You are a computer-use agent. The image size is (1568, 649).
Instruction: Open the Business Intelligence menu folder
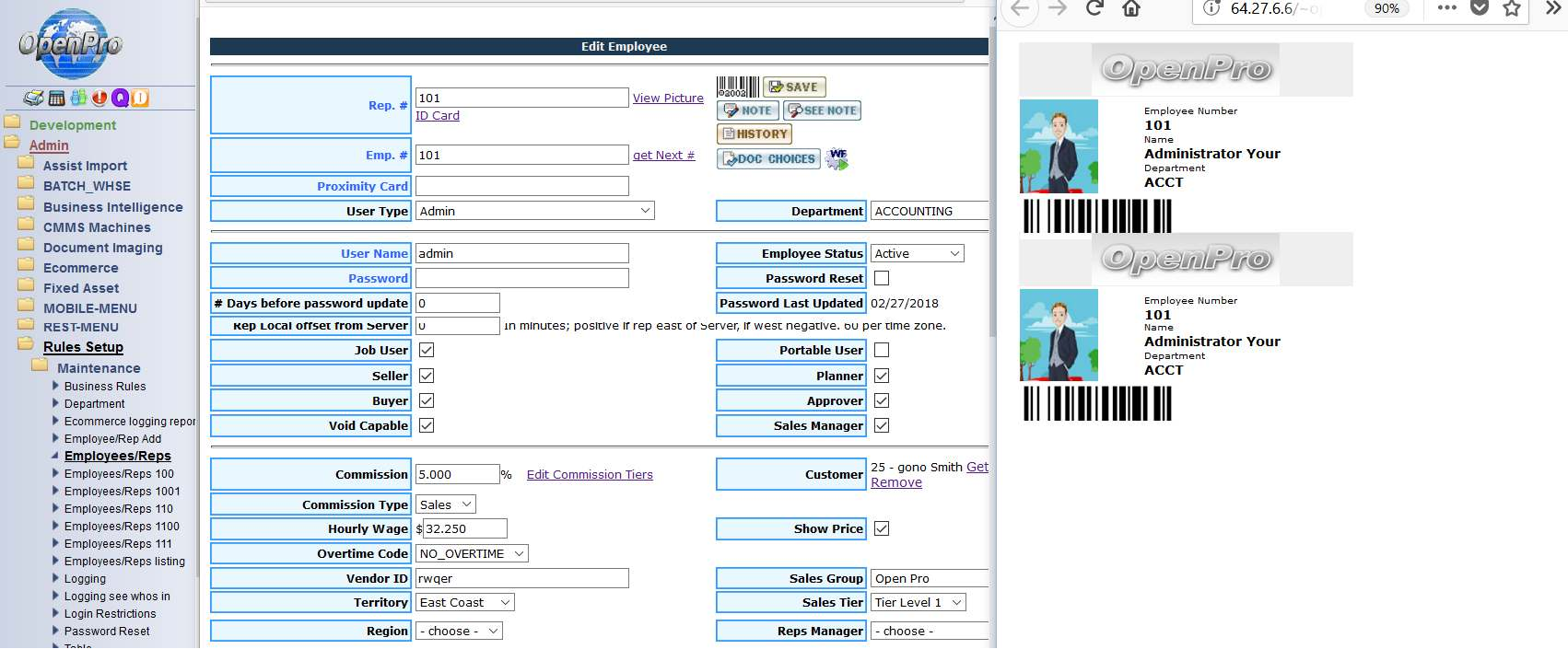point(112,207)
